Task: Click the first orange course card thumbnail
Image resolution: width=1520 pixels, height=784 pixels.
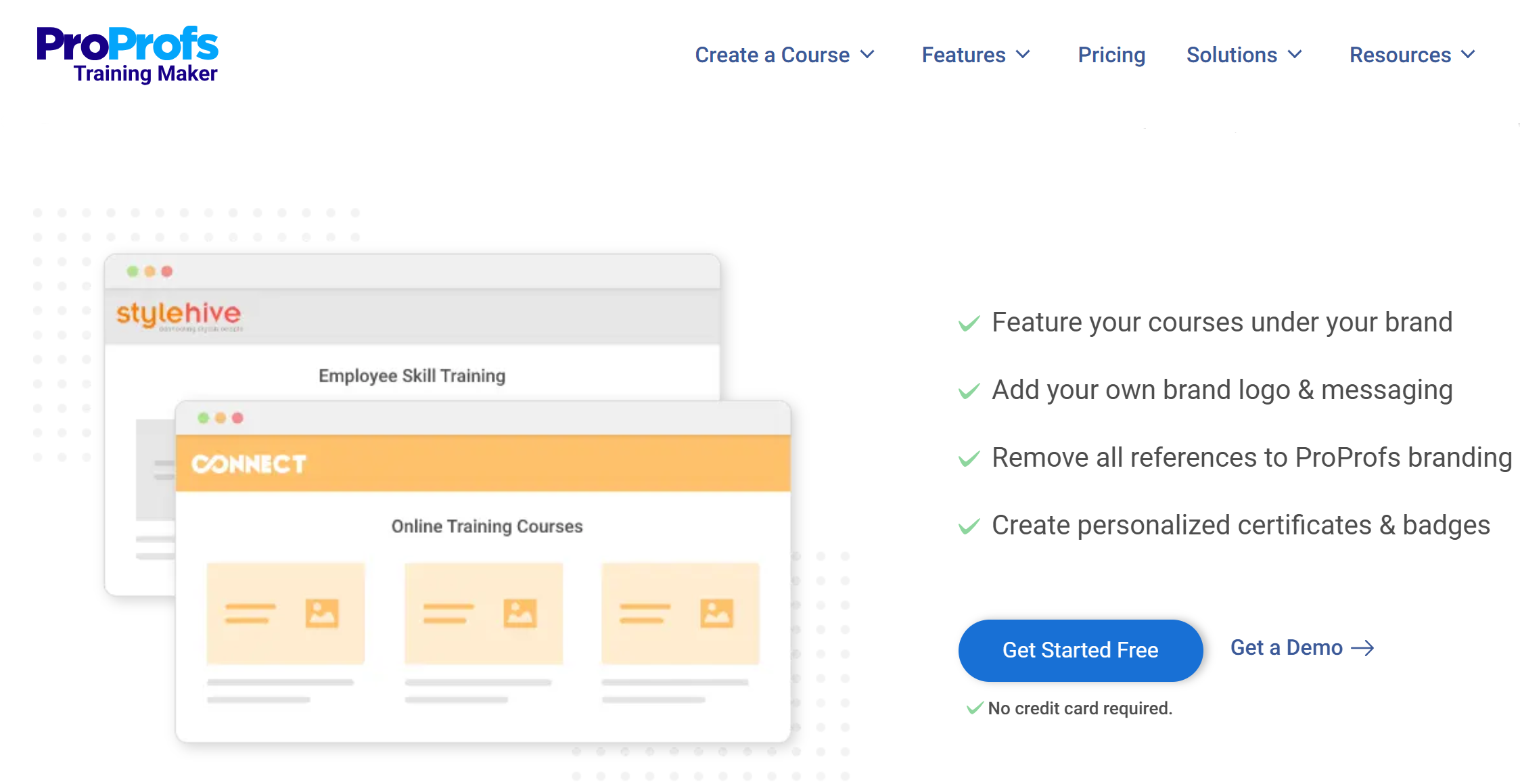Action: click(x=285, y=614)
